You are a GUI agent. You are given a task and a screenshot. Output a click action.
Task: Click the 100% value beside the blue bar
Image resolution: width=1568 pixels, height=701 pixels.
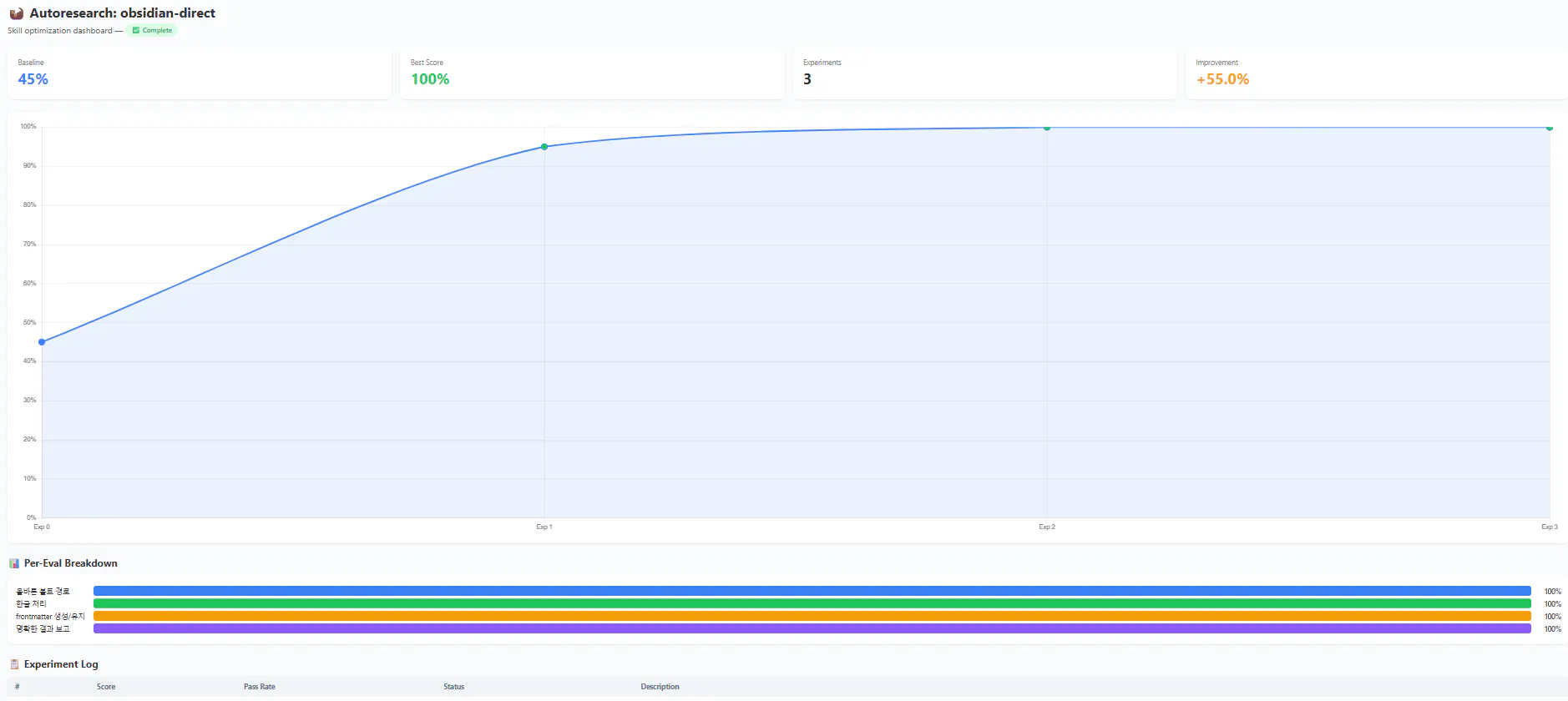tap(1553, 592)
